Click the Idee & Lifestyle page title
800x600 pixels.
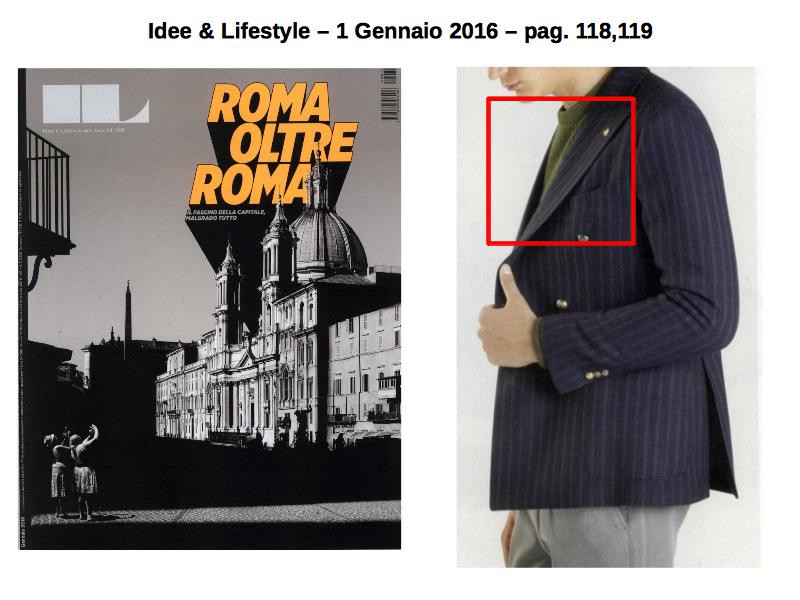[399, 31]
